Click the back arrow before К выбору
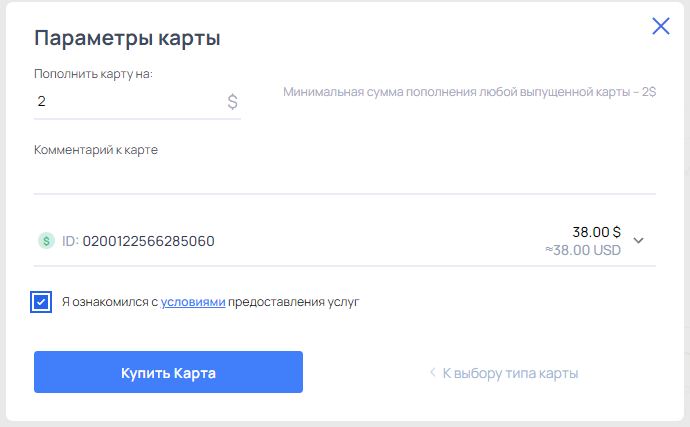Viewport: 690px width, 427px height. [433, 373]
